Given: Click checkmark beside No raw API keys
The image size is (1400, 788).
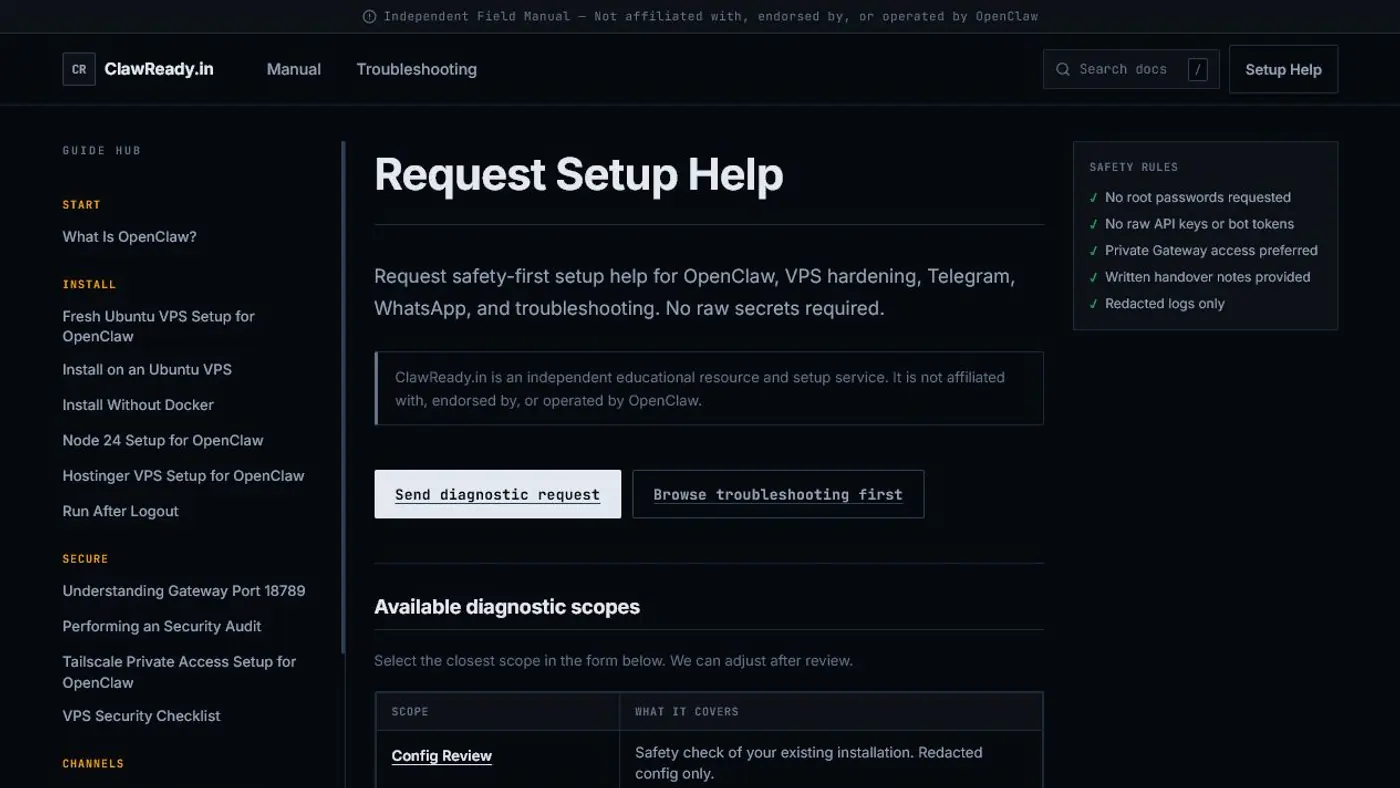Looking at the screenshot, I should (x=1094, y=224).
